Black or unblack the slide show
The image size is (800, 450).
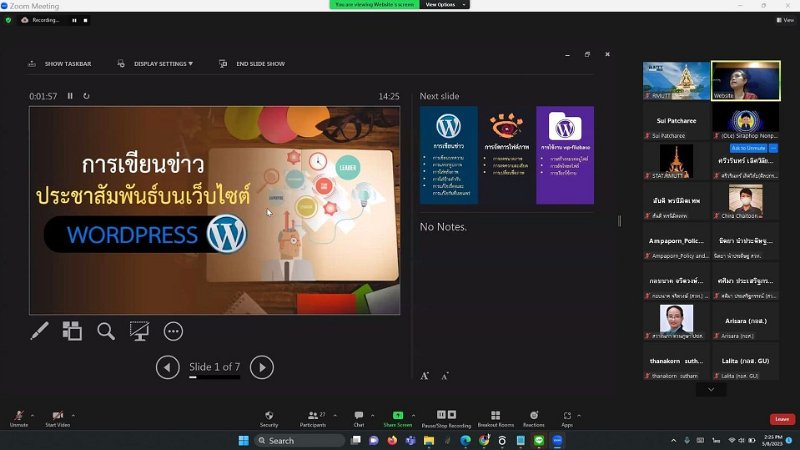pos(139,331)
